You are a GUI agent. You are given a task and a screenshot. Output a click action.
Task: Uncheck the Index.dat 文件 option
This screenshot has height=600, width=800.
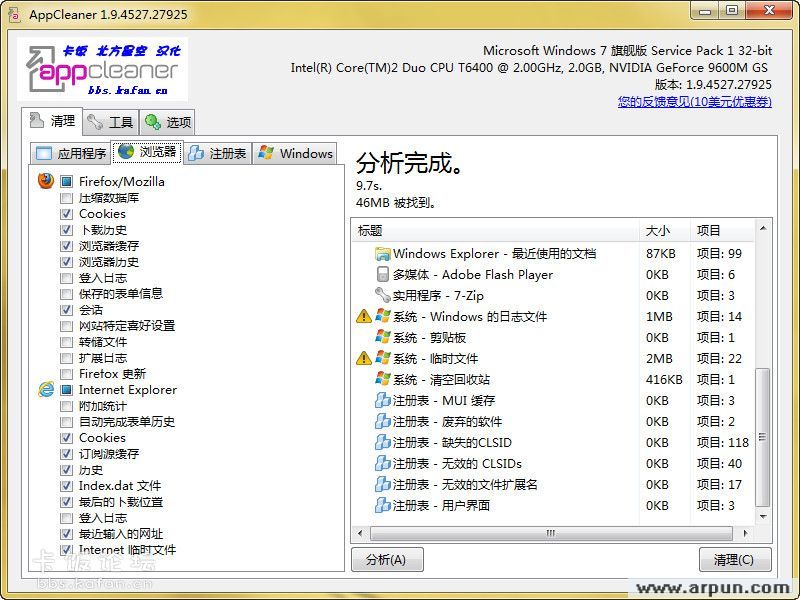pyautogui.click(x=66, y=486)
